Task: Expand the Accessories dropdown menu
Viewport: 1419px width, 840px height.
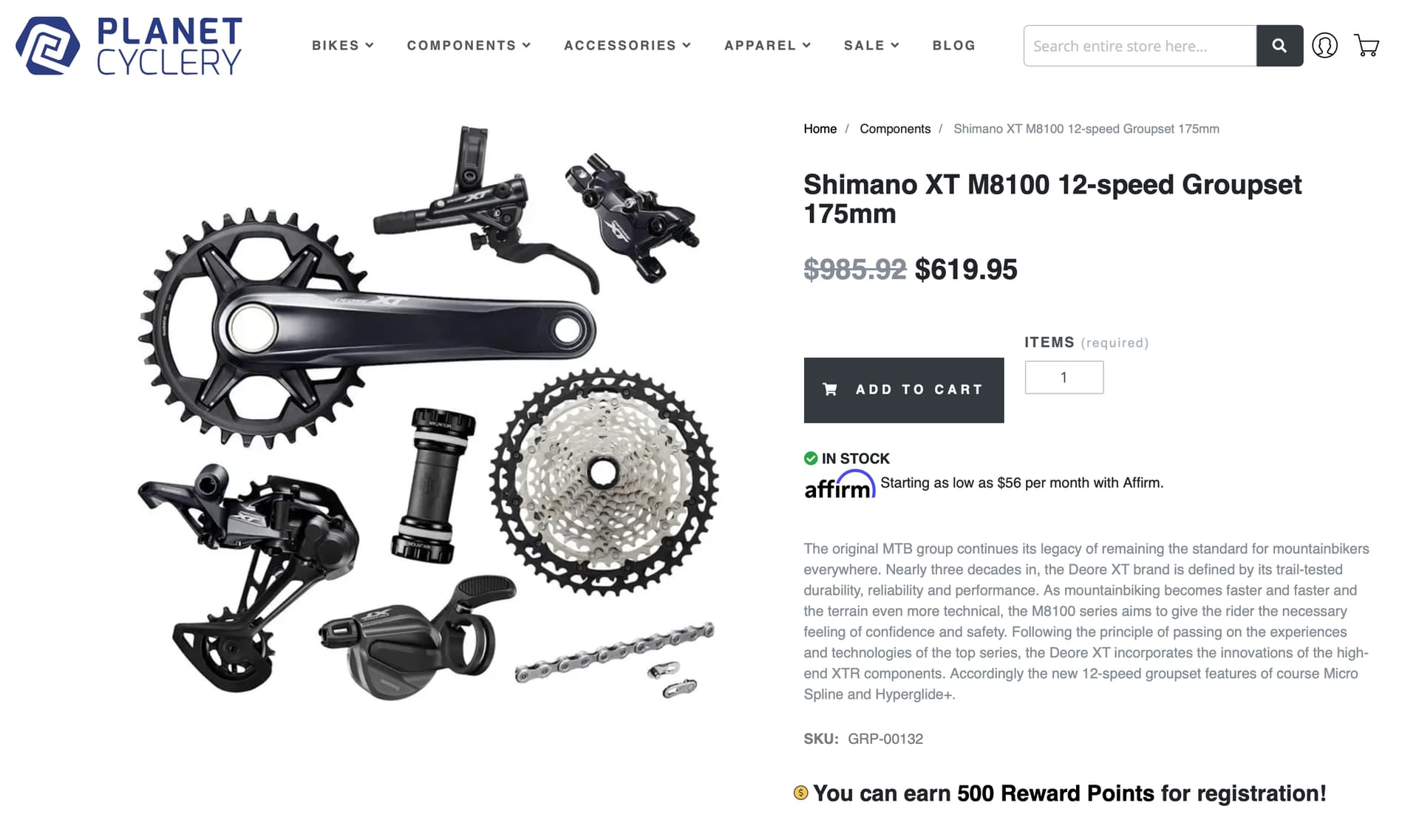Action: (627, 46)
